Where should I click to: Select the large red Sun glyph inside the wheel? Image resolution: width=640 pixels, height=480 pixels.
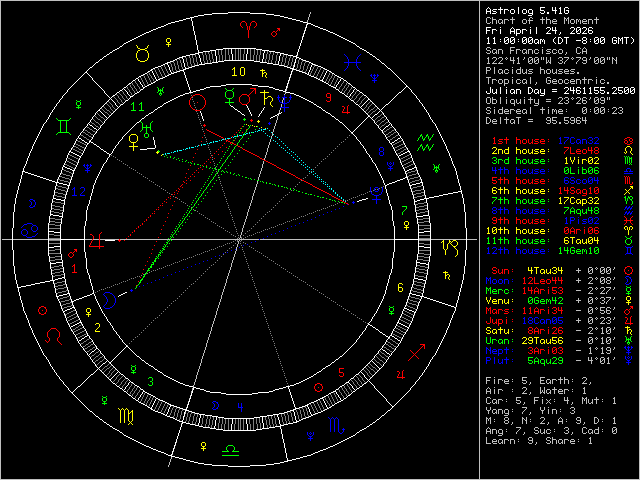click(x=198, y=102)
